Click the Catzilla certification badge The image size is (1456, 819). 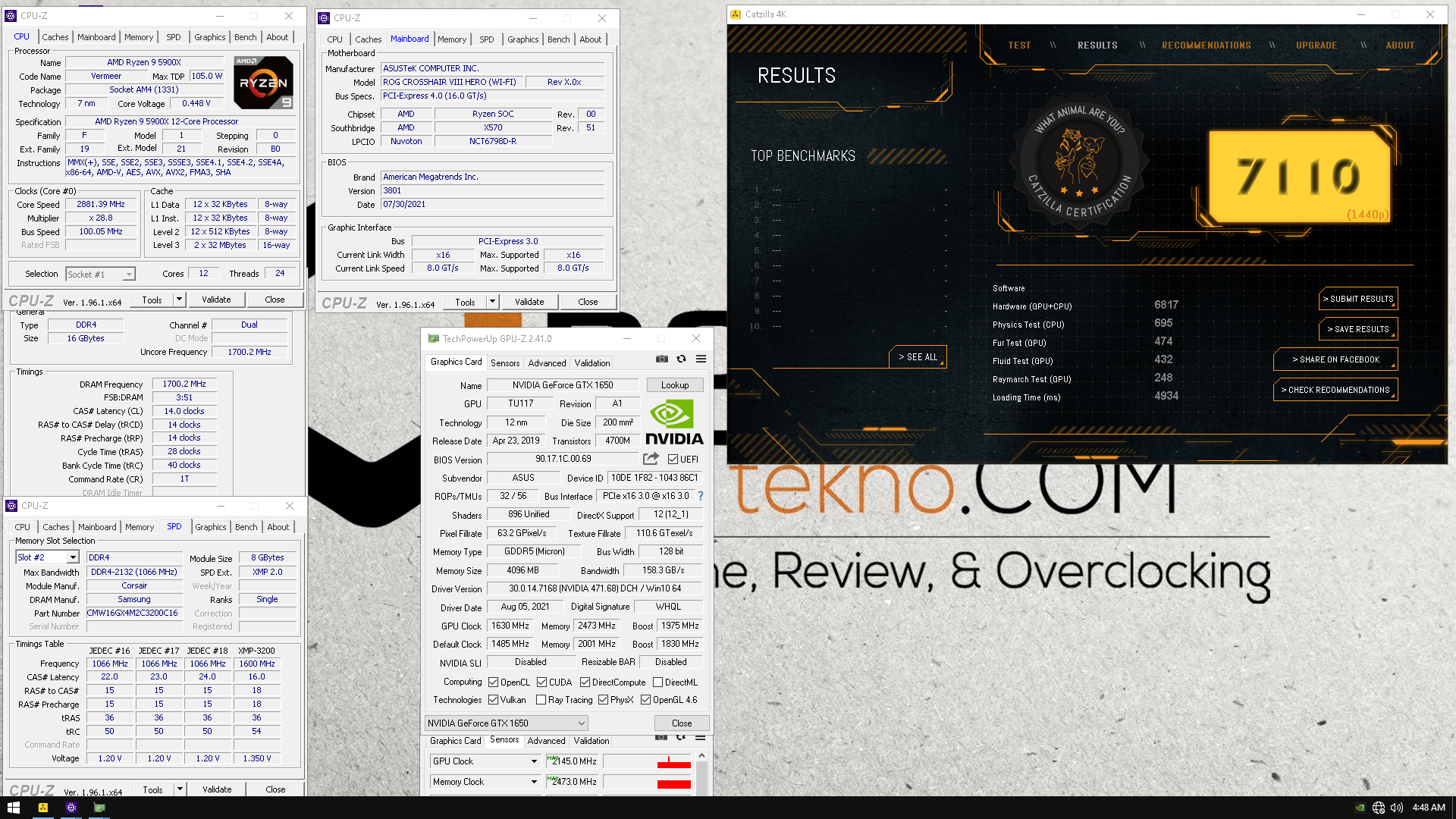click(1079, 162)
